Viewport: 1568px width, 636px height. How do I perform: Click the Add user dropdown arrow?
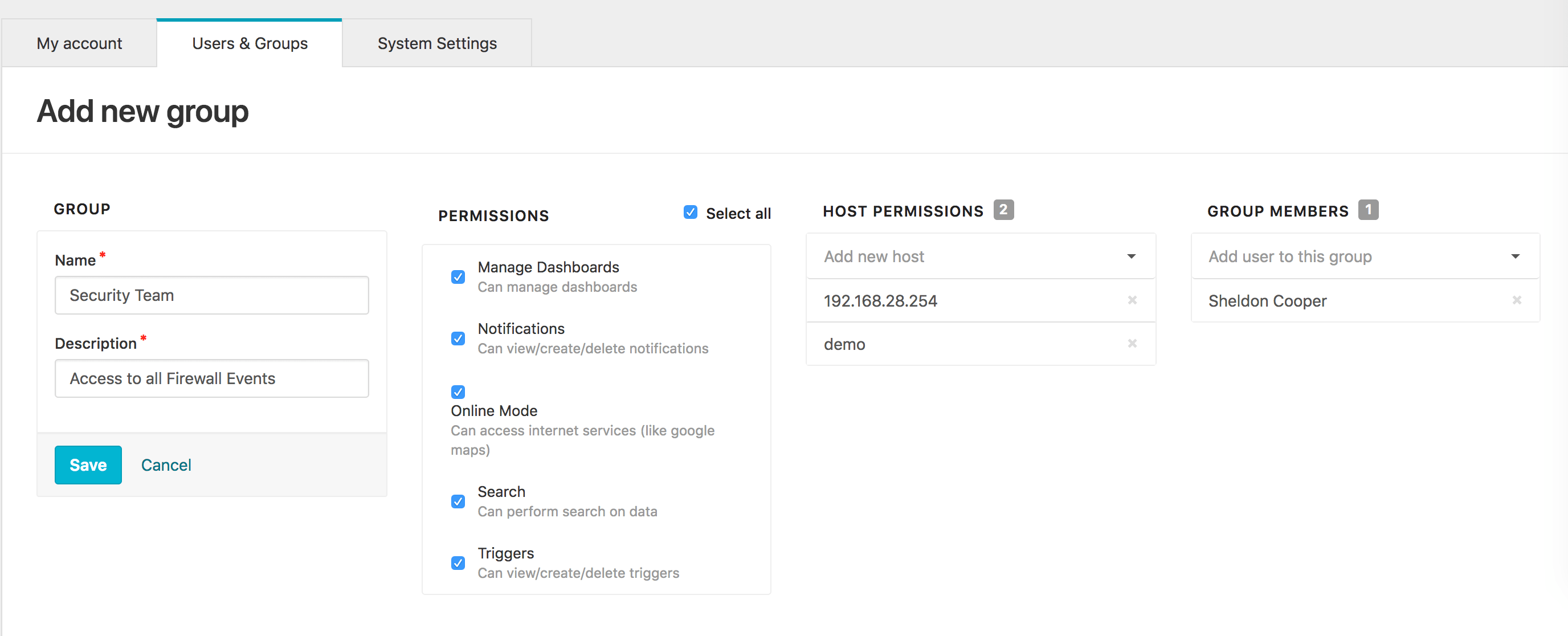click(1515, 256)
